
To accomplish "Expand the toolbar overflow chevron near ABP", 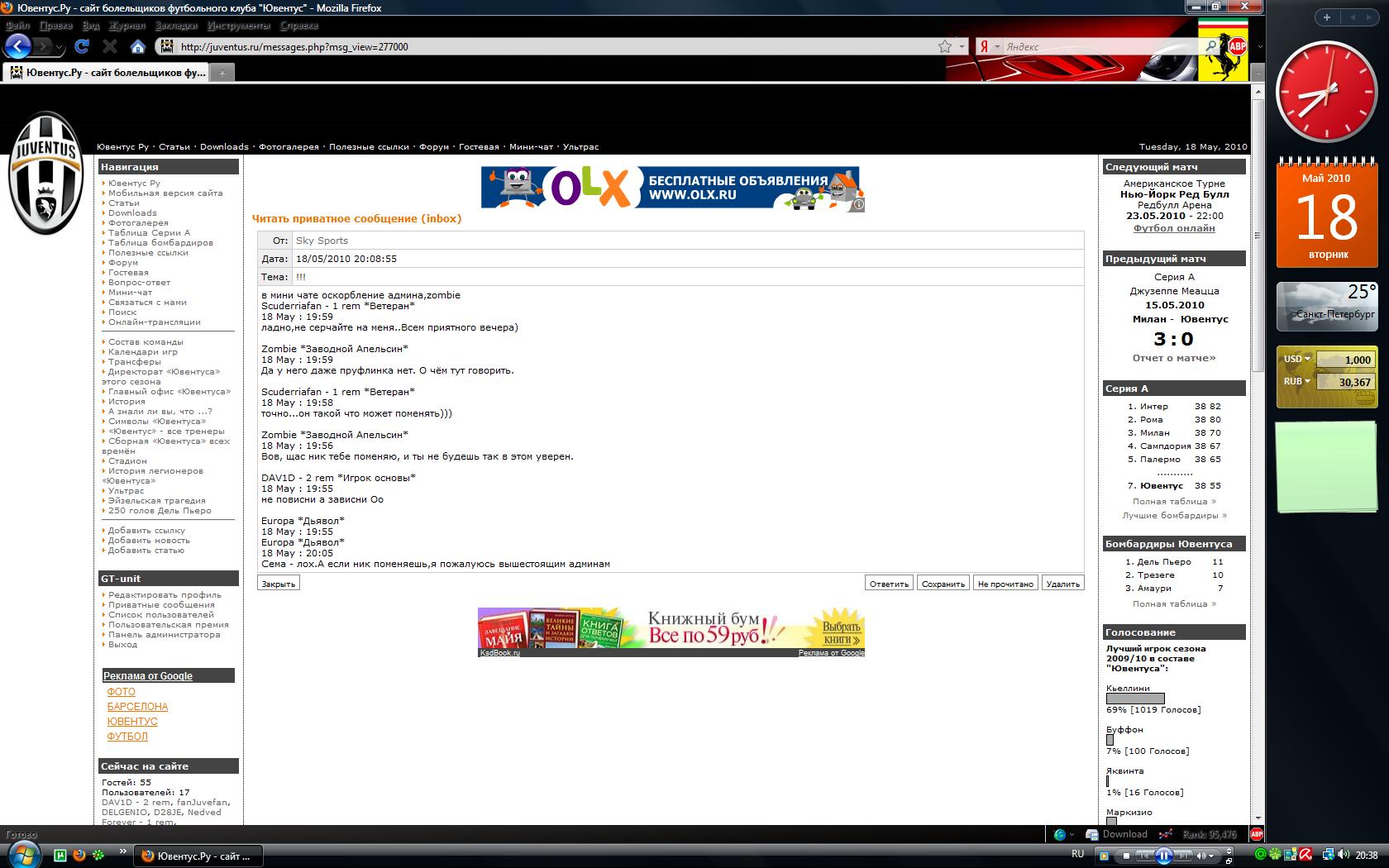I will (x=1260, y=46).
